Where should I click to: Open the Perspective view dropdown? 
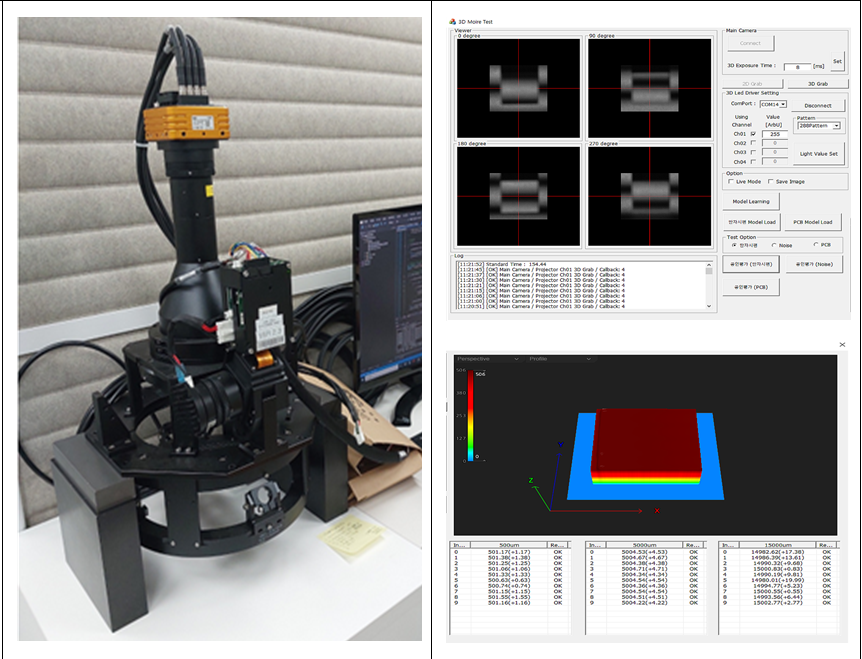[x=487, y=358]
